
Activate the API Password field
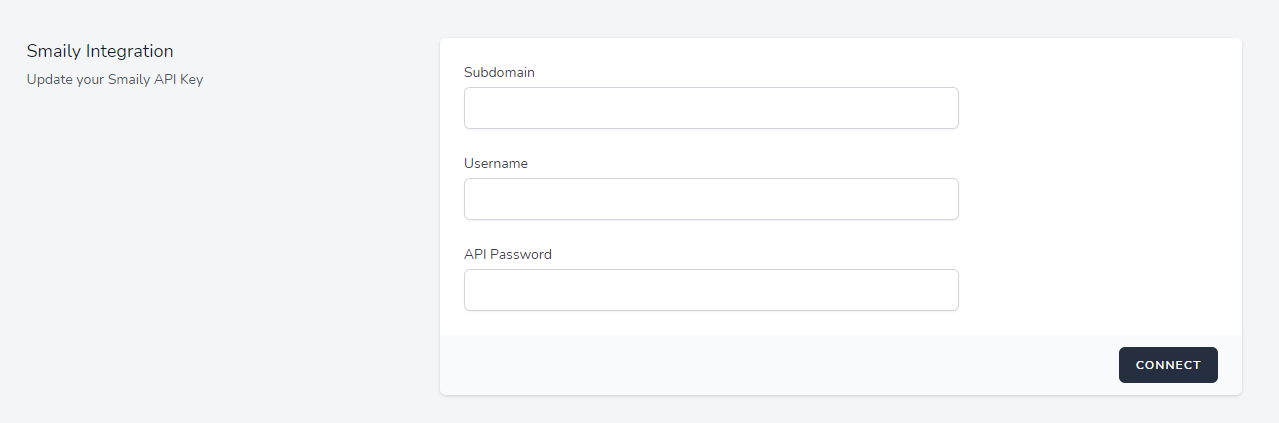(x=711, y=290)
